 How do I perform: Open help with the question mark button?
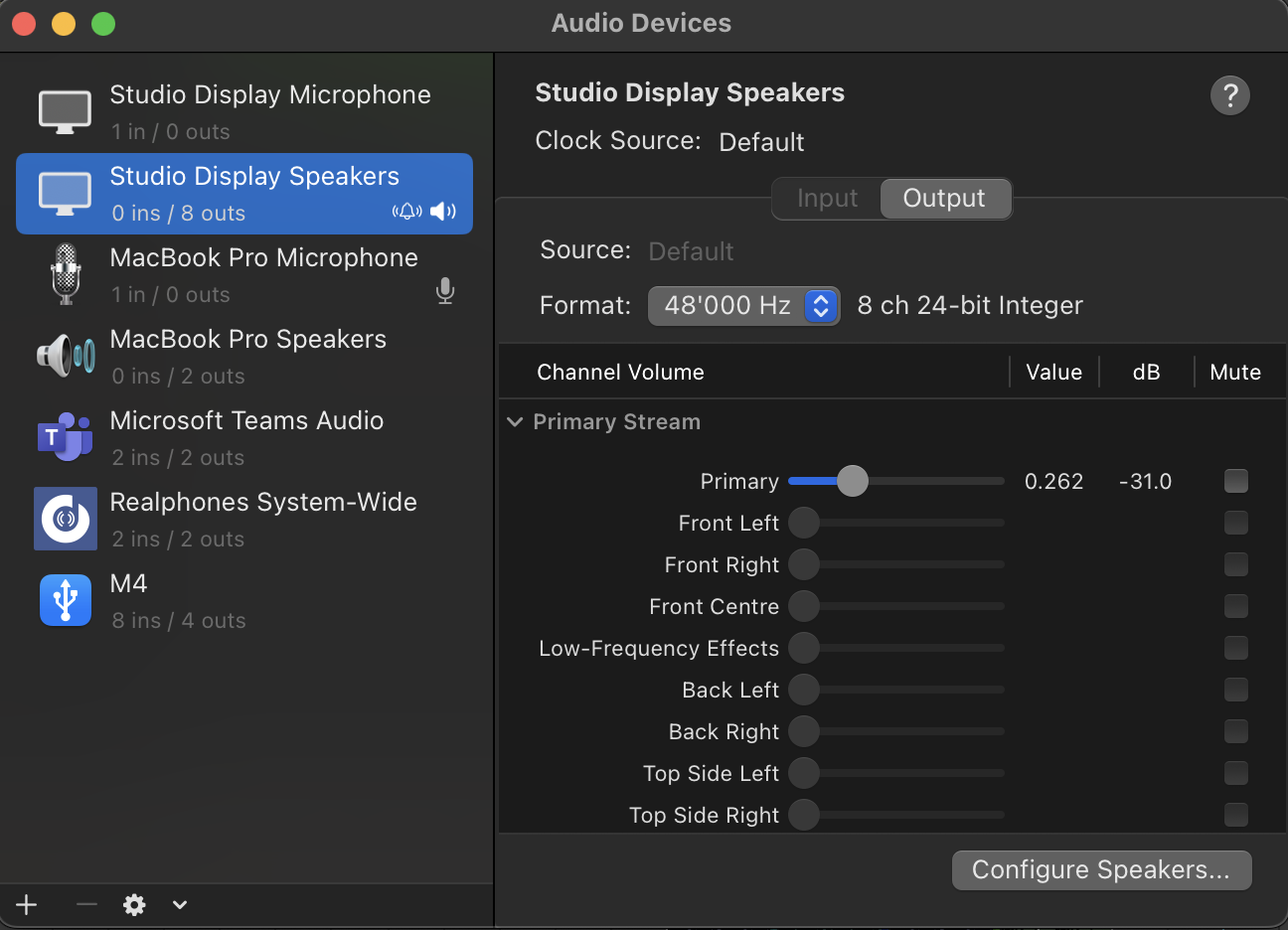(x=1230, y=96)
